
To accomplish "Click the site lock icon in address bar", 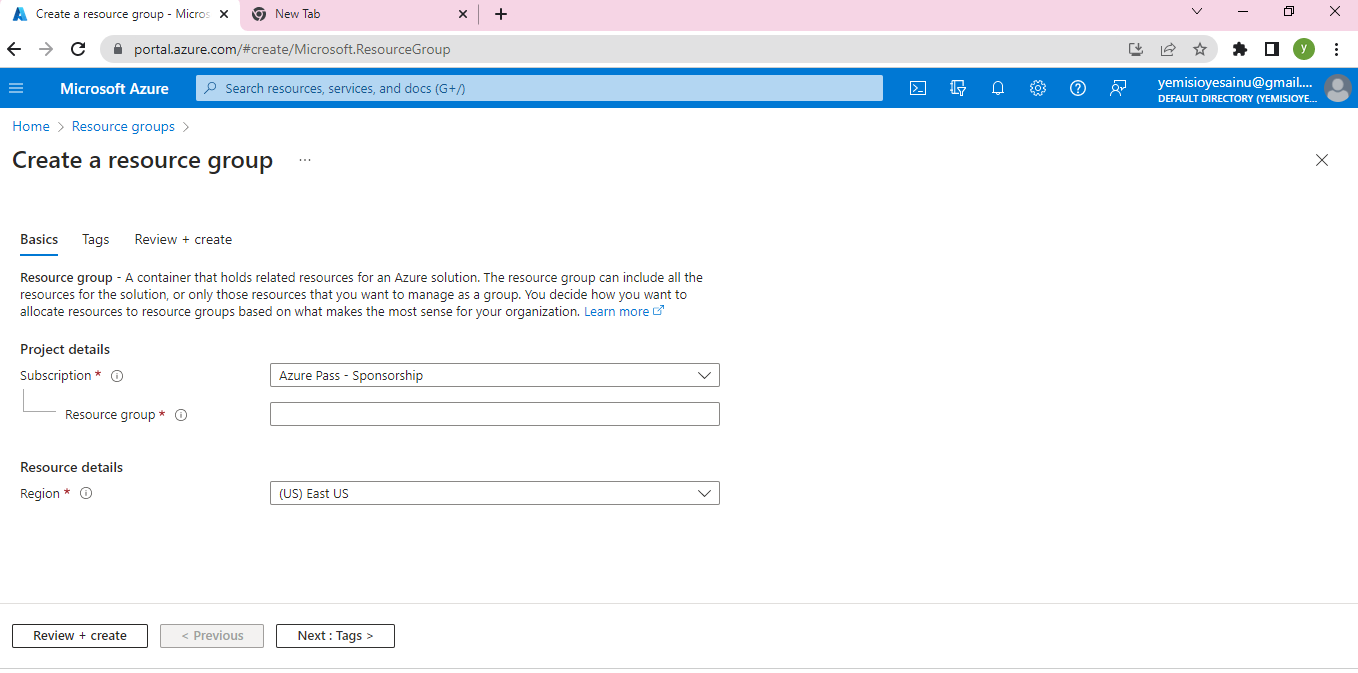I will tap(118, 49).
